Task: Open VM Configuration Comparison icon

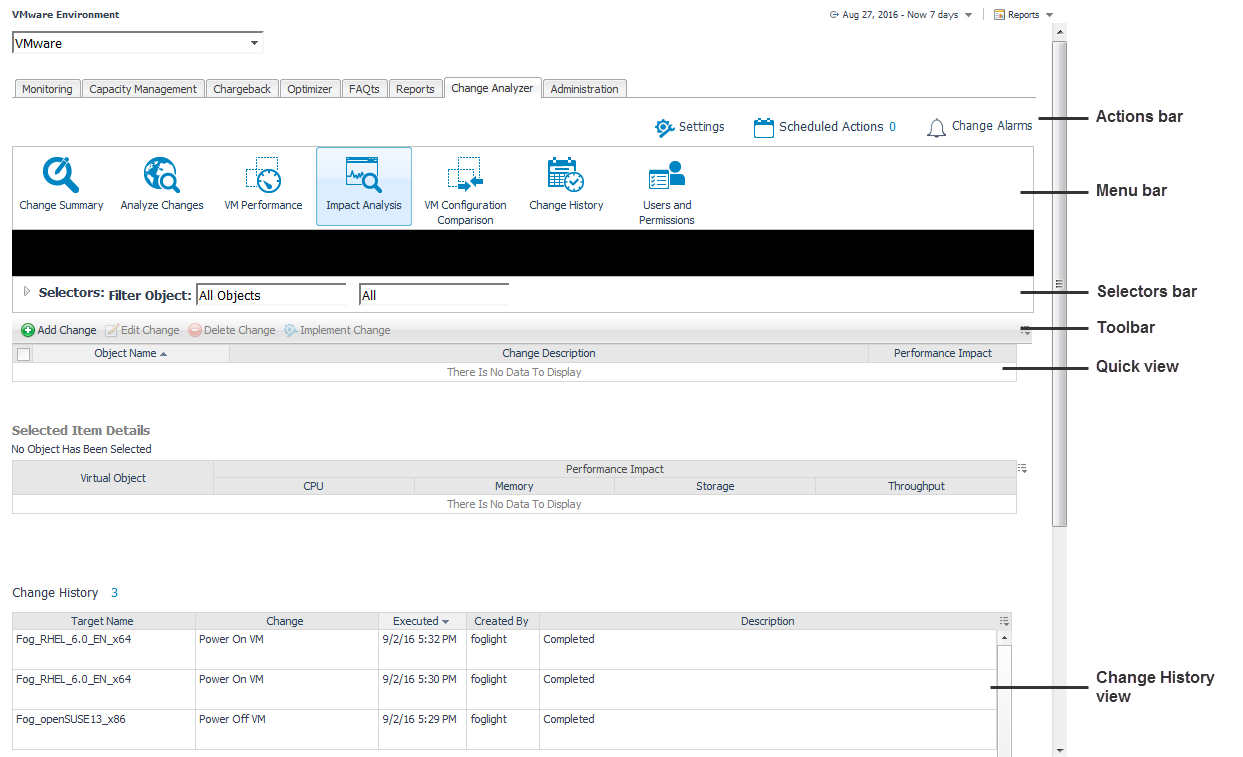Action: pos(465,174)
